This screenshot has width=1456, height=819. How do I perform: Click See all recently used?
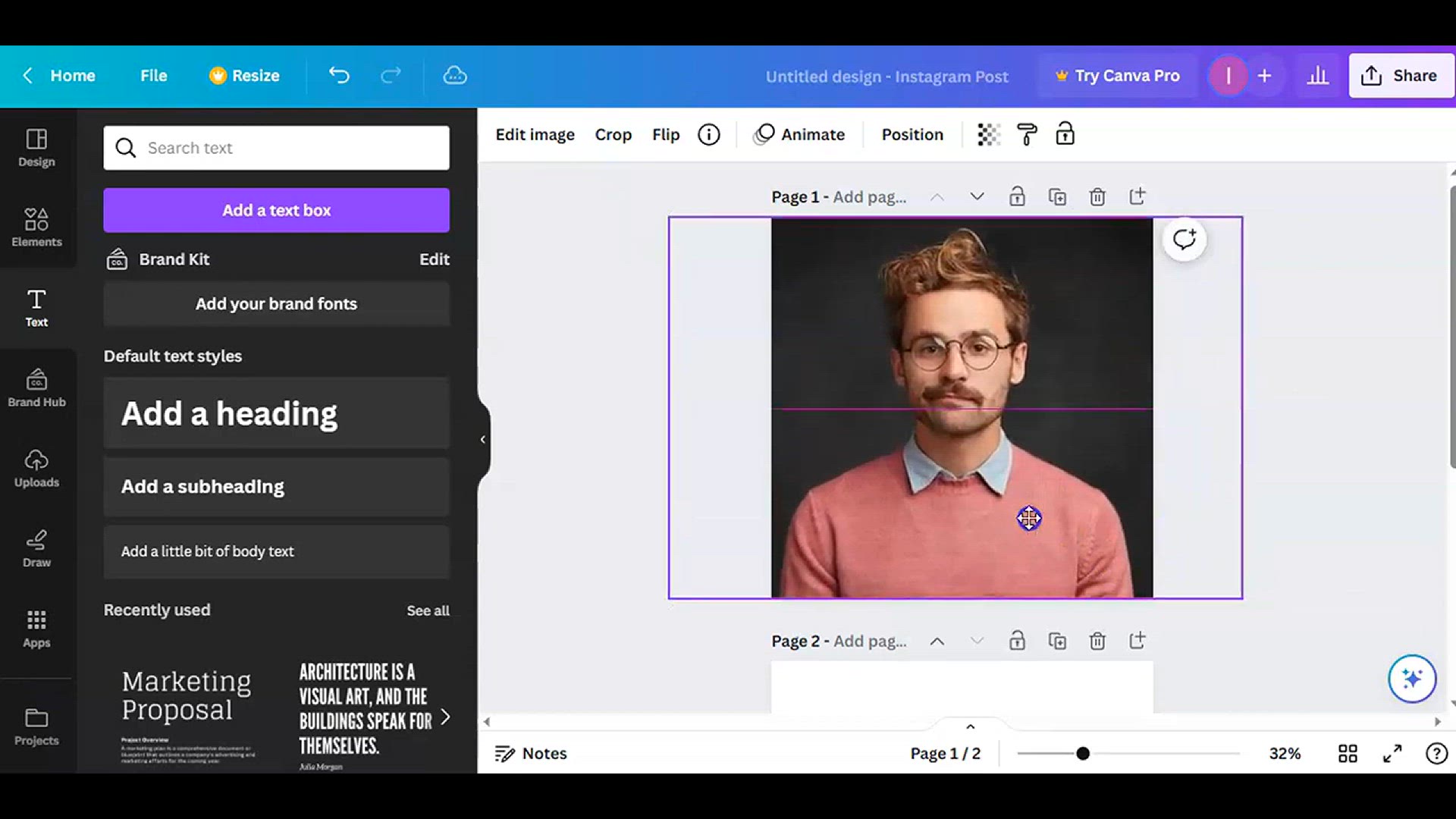[428, 610]
